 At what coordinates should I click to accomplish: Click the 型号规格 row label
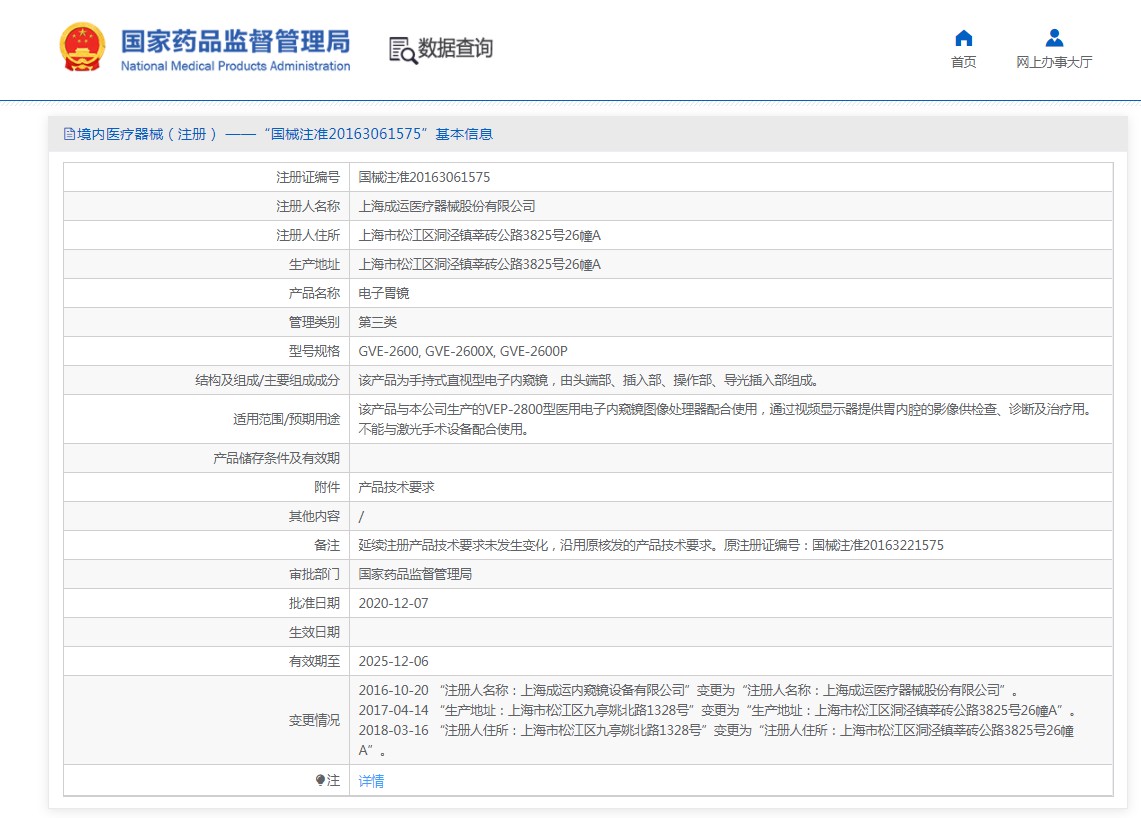click(x=314, y=352)
